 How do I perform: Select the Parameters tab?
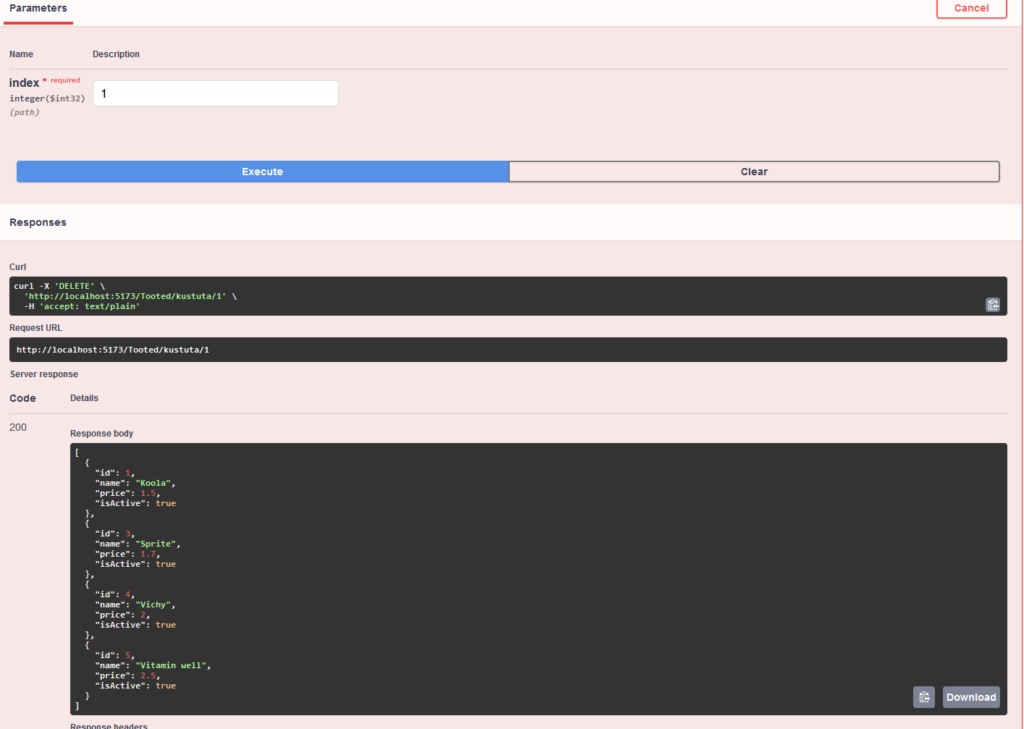pyautogui.click(x=38, y=8)
